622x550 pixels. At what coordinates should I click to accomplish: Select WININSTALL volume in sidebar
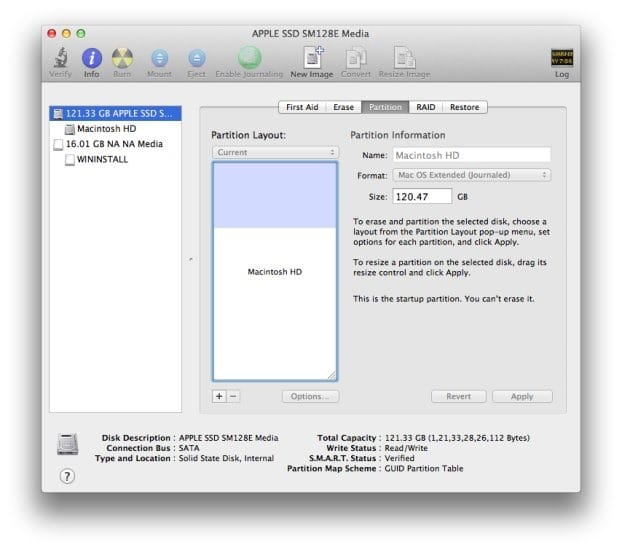coord(102,159)
